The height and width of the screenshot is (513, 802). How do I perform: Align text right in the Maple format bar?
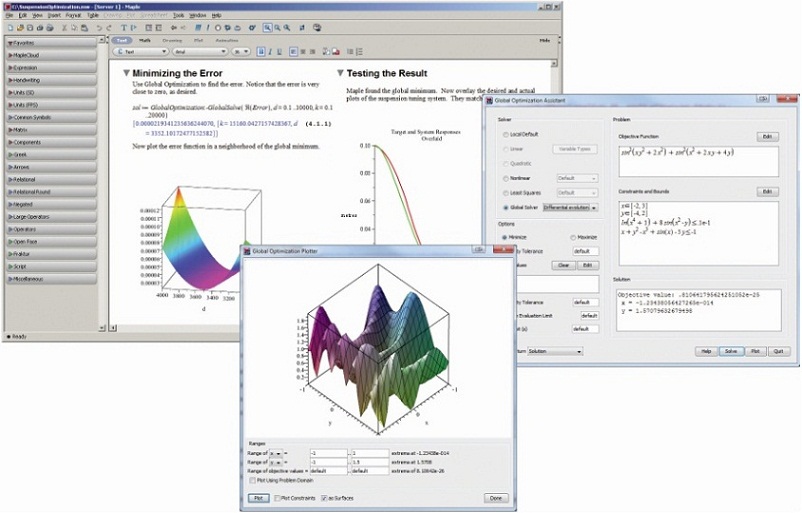pos(313,51)
